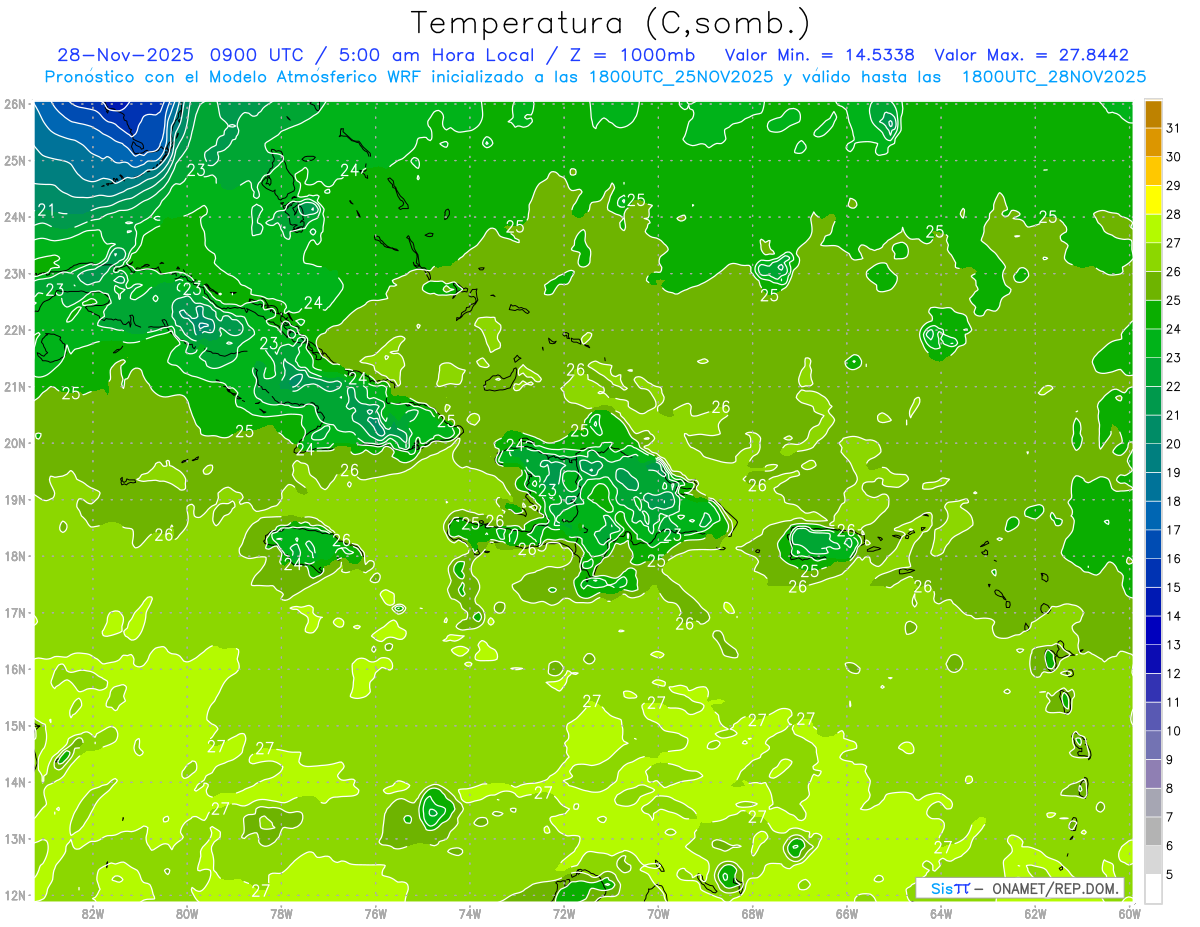This screenshot has height=927, width=1200.
Task: Click legend label '28'
Action: pos(1173,214)
